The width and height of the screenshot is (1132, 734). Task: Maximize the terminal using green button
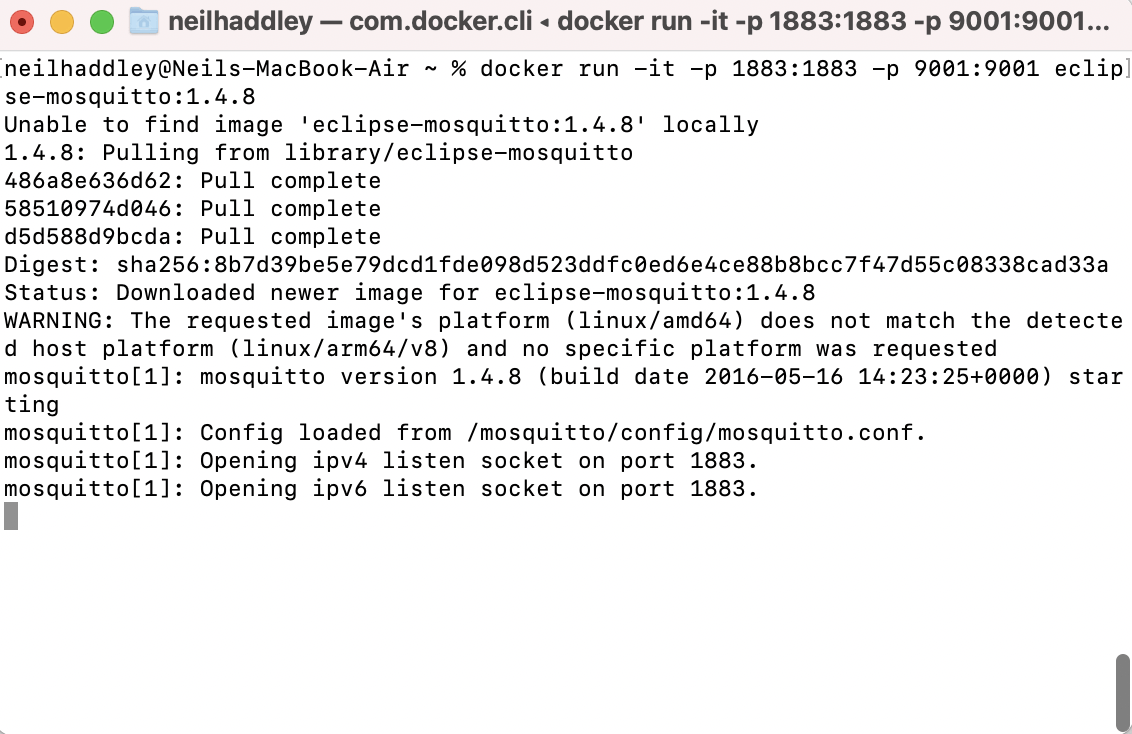pos(102,21)
